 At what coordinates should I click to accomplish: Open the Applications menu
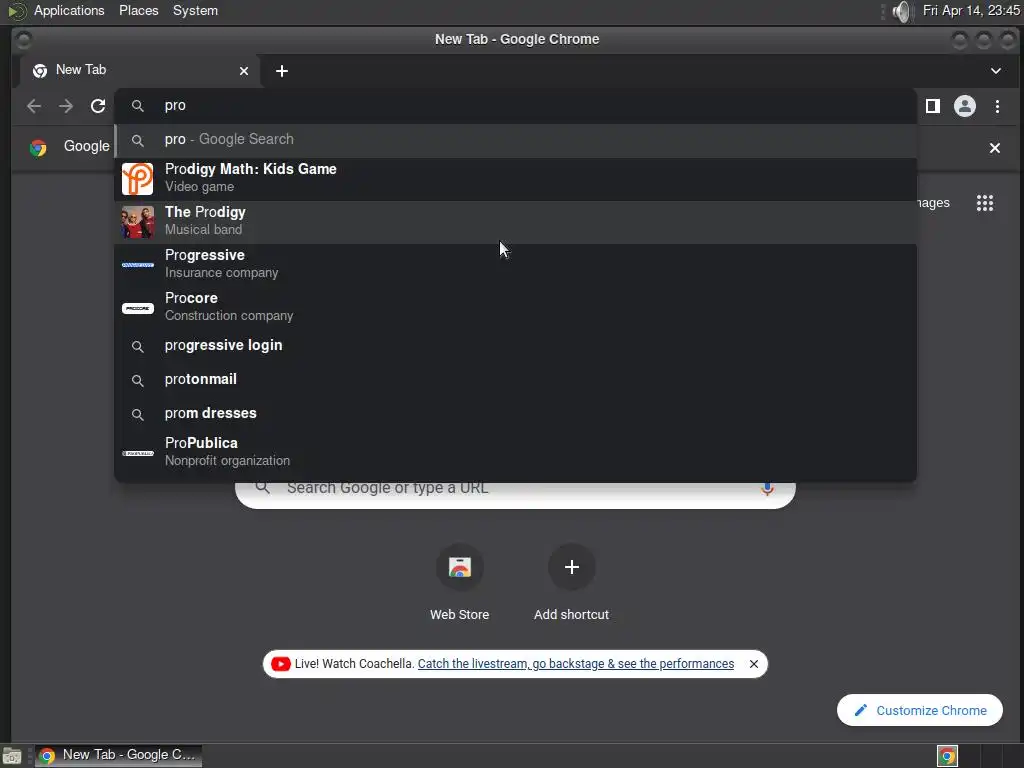(x=69, y=10)
